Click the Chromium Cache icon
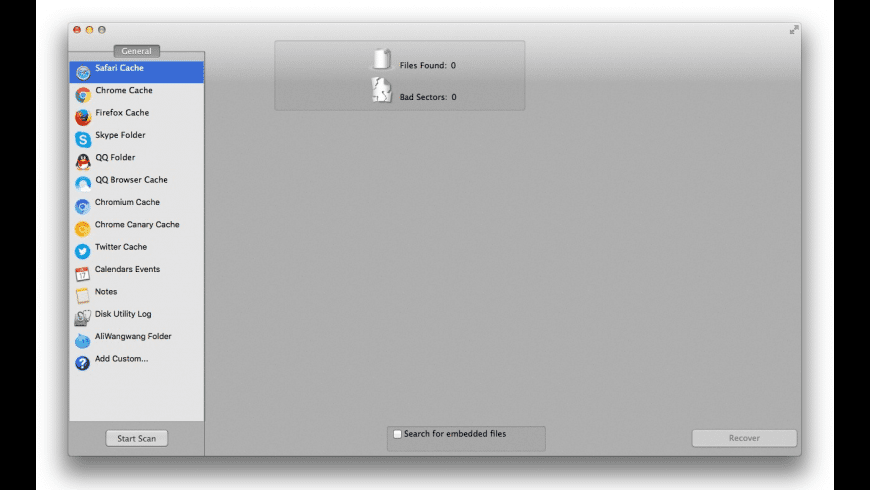Image resolution: width=870 pixels, height=490 pixels. 83,206
